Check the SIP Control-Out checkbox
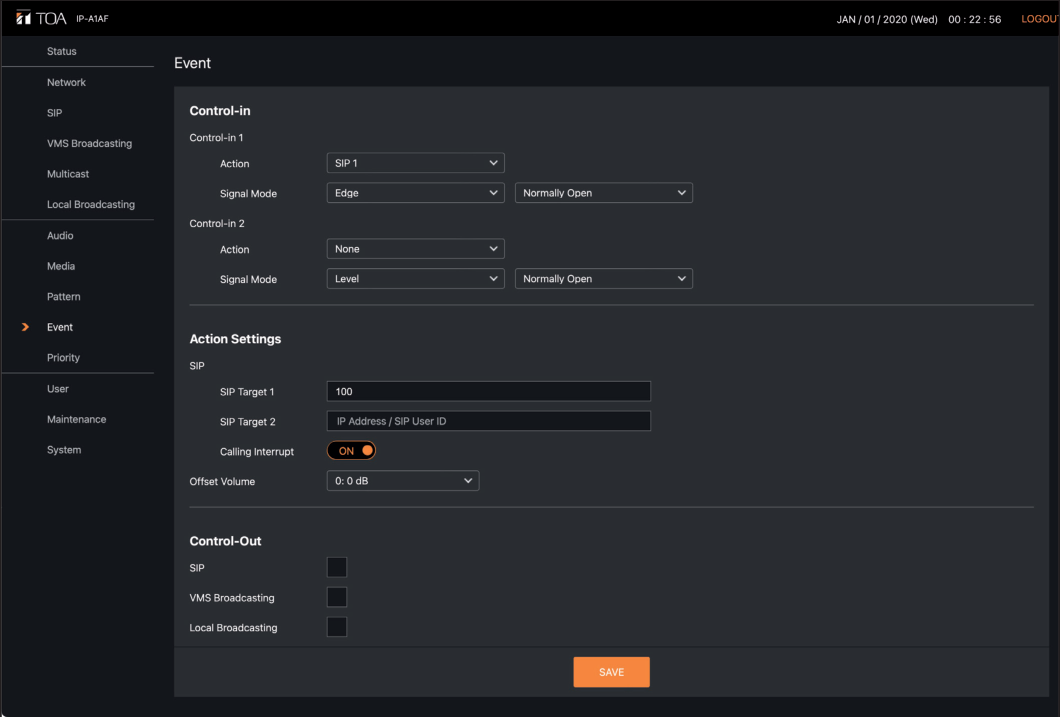Image resolution: width=1060 pixels, height=717 pixels. coord(337,568)
